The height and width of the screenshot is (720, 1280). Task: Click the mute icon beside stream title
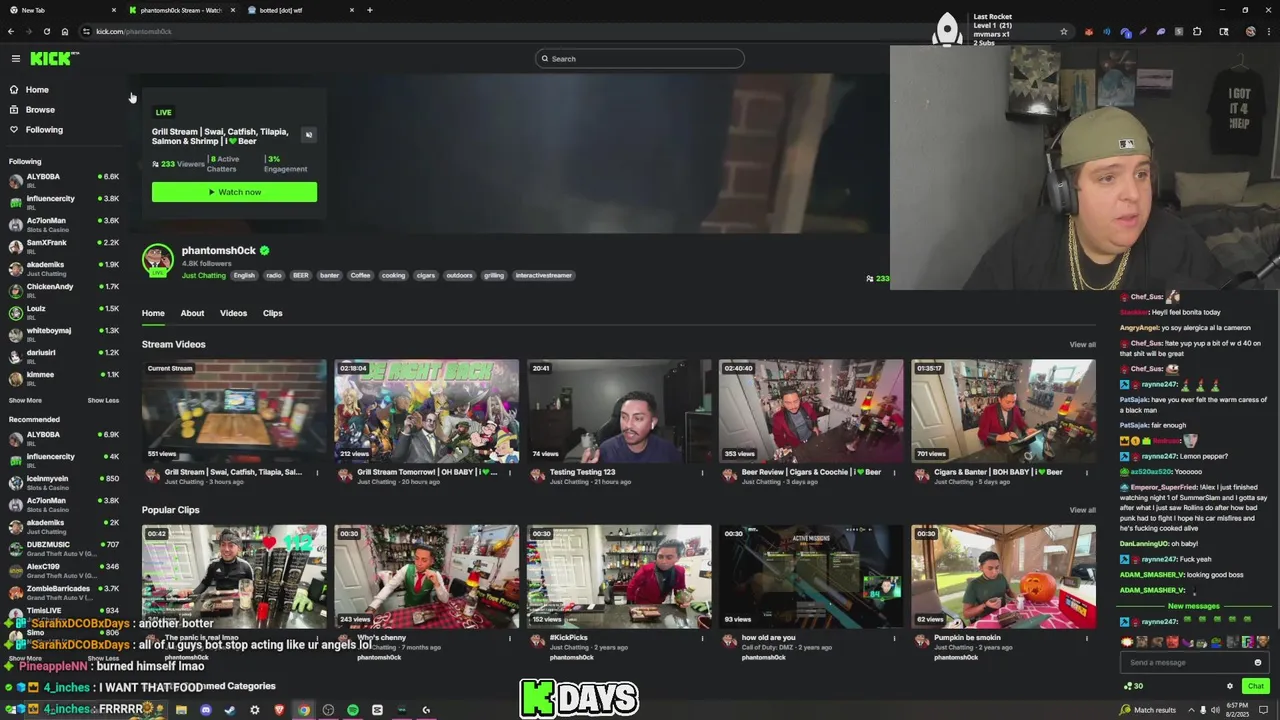pyautogui.click(x=308, y=135)
